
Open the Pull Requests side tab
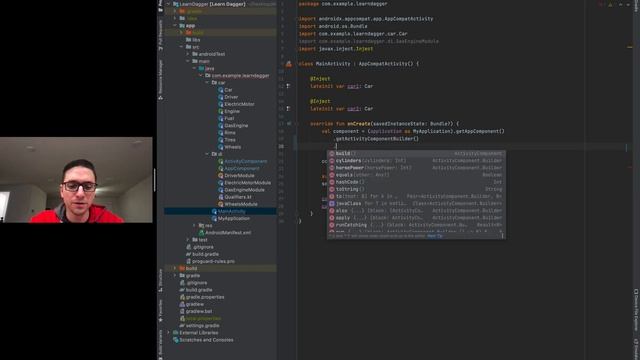[x=160, y=35]
